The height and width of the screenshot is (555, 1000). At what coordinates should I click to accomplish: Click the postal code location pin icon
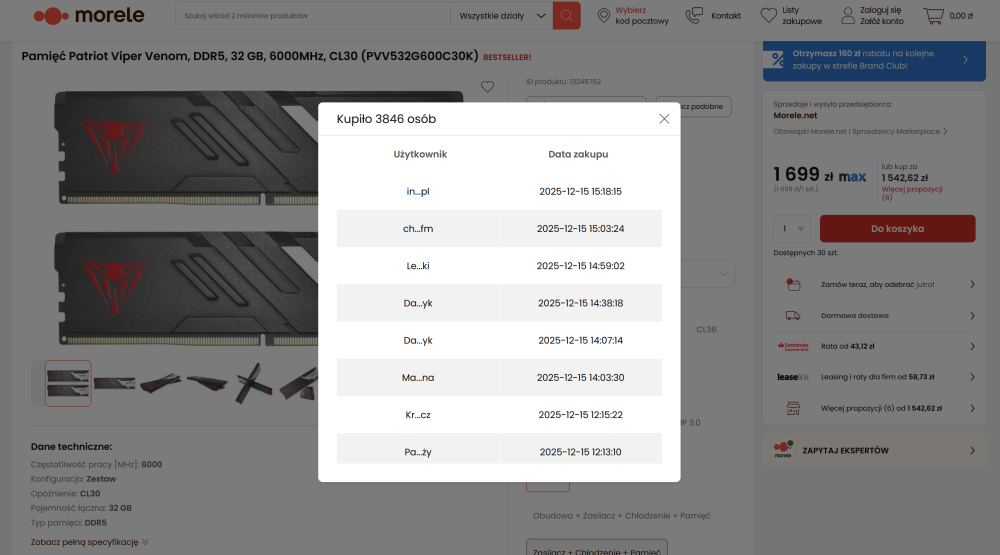[x=603, y=15]
